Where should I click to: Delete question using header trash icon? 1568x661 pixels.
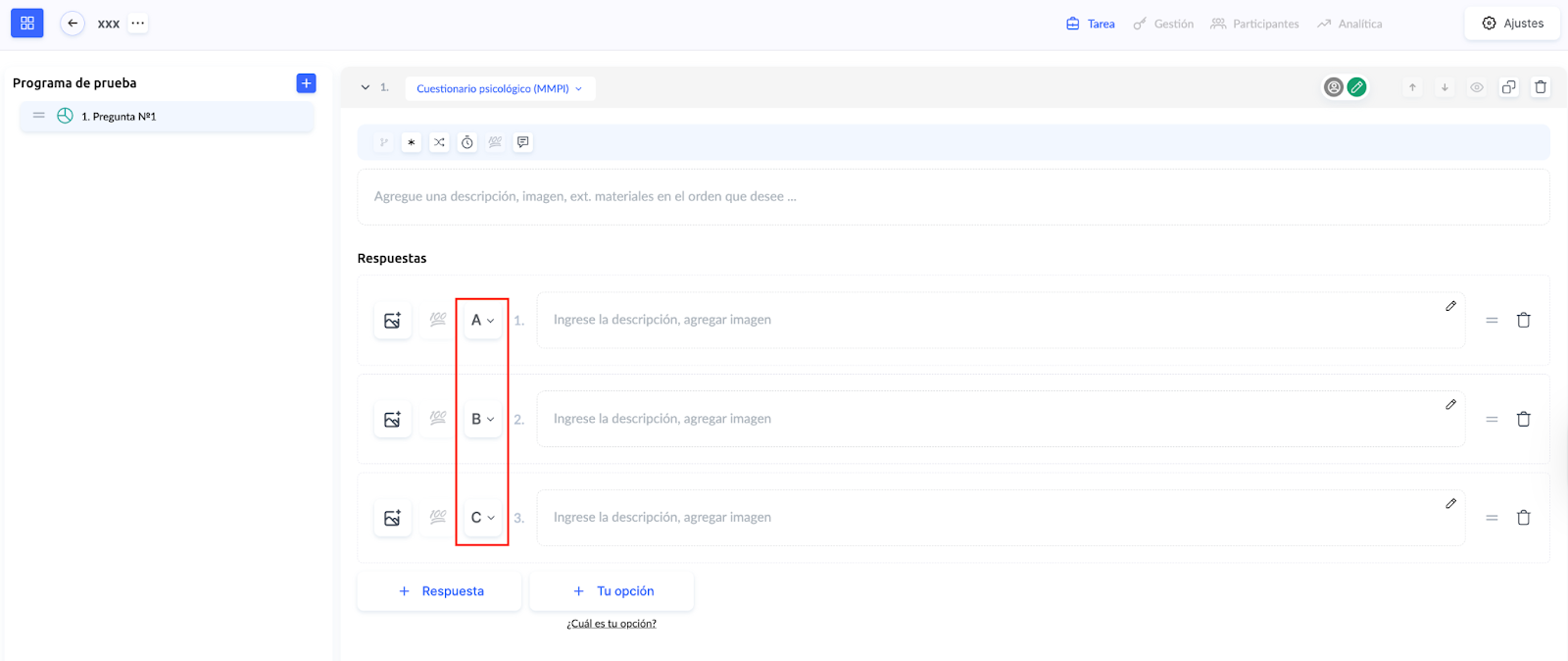[1541, 87]
